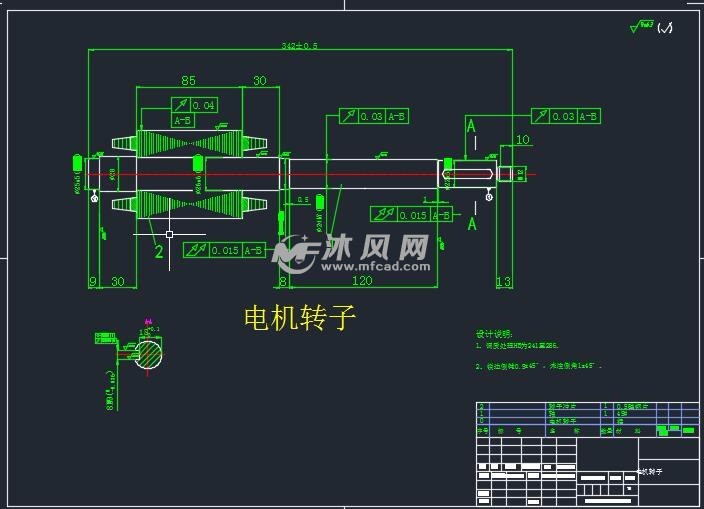Click the 85 dimension above the rotor
704x509 pixels.
189,80
